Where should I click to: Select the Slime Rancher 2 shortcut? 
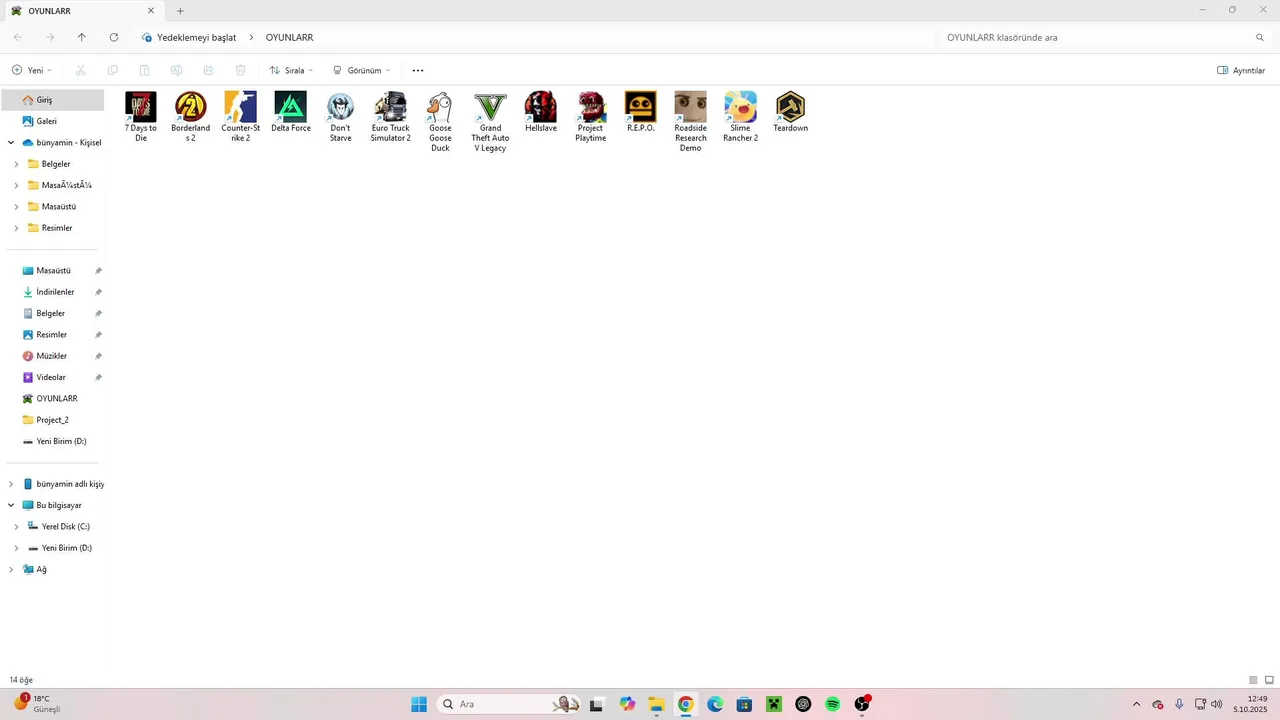click(x=740, y=117)
